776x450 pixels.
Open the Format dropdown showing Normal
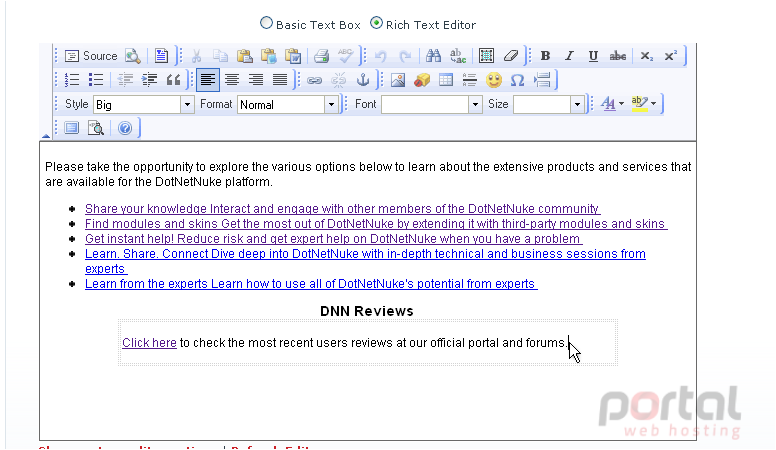pyautogui.click(x=288, y=104)
